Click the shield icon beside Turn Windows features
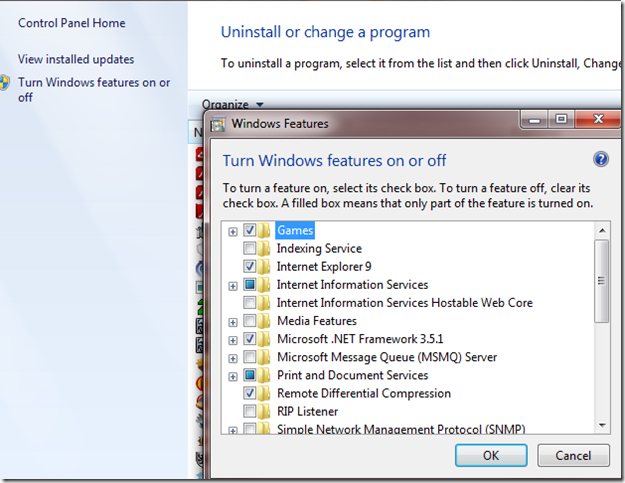 click(x=4, y=82)
